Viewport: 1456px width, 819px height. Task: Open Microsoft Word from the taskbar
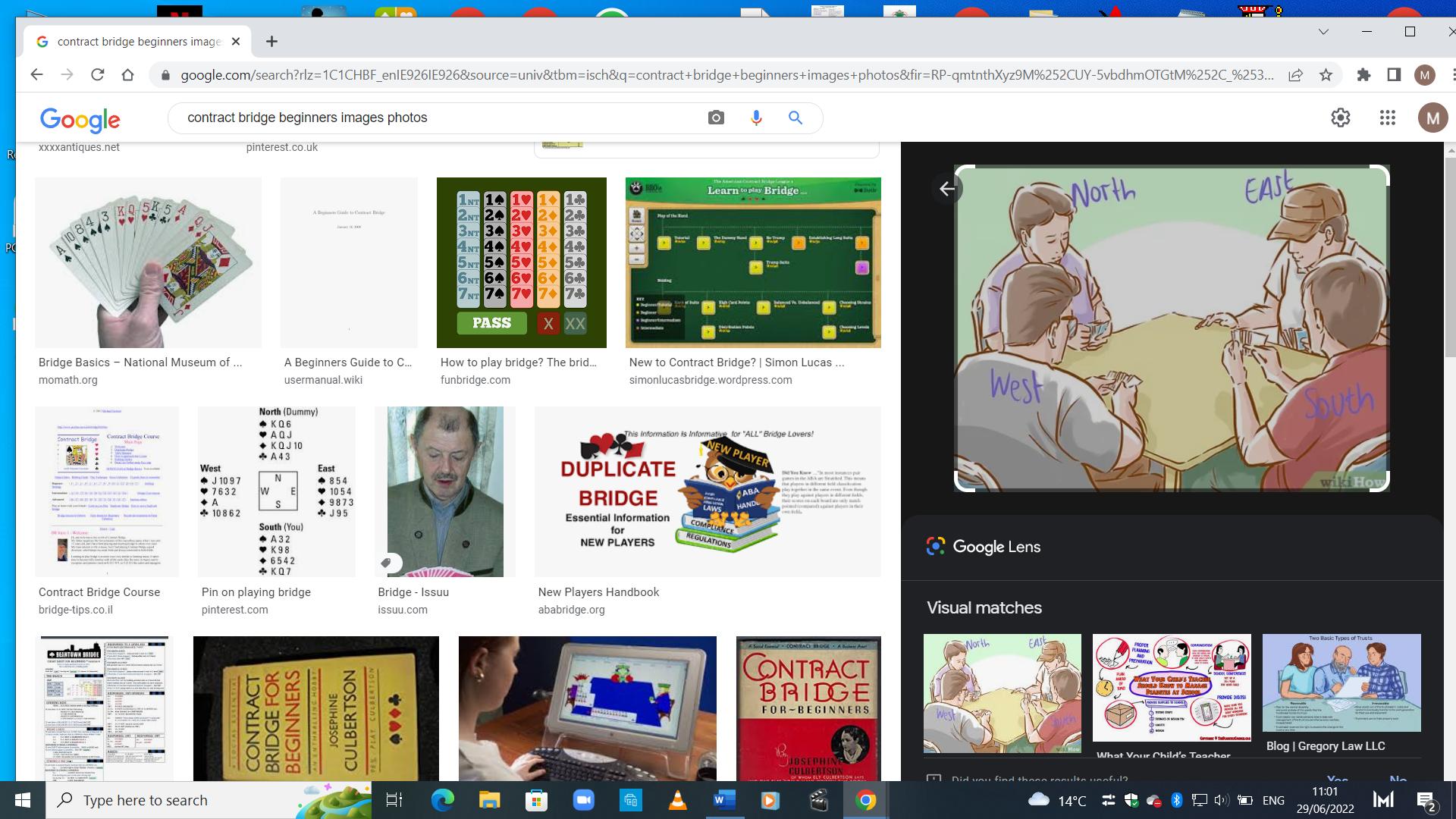click(x=724, y=800)
